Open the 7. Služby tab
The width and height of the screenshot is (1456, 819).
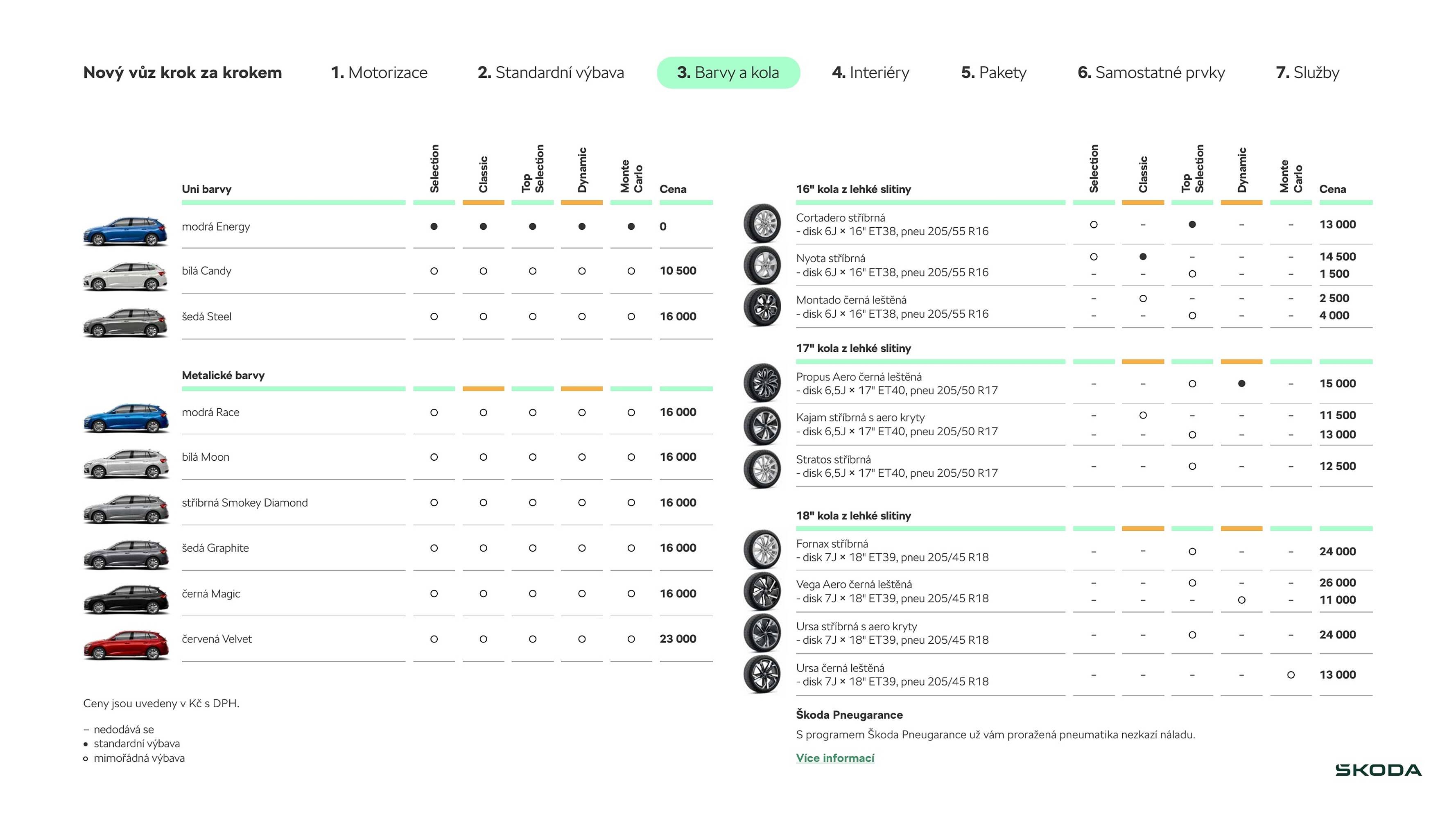point(1307,72)
